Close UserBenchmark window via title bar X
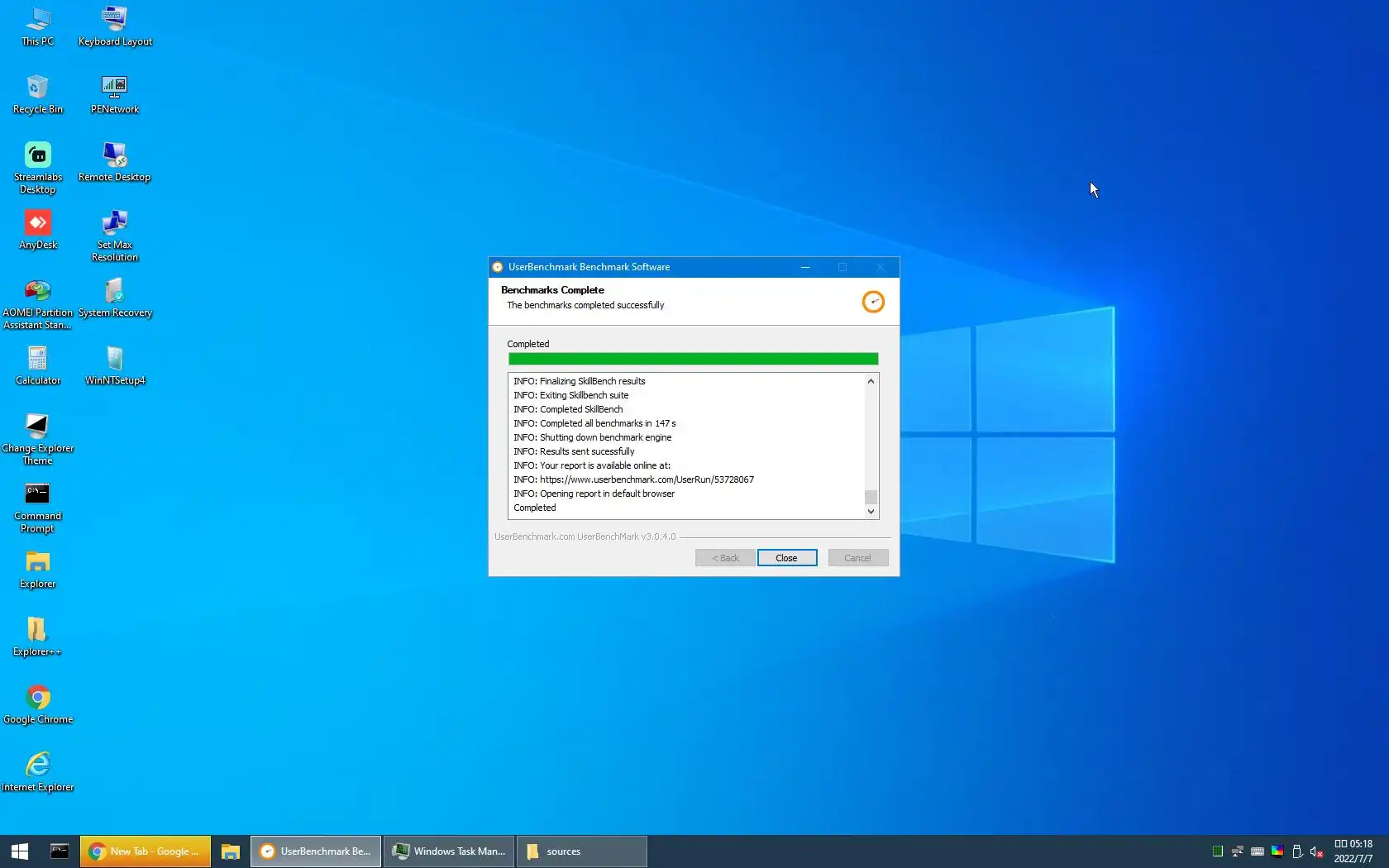Viewport: 1389px width, 868px height. point(881,267)
